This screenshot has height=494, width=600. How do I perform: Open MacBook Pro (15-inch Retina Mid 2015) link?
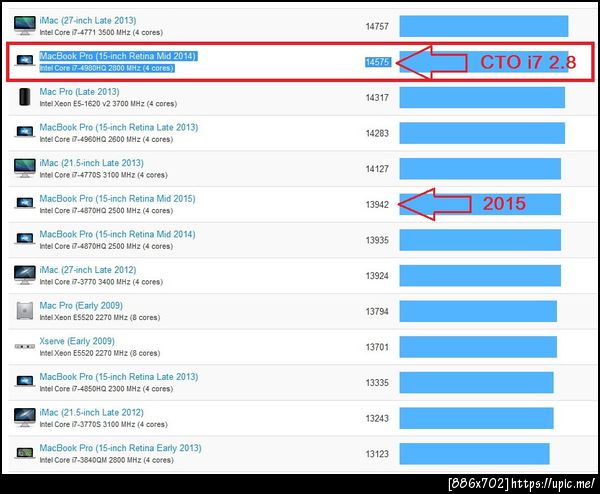tap(117, 199)
